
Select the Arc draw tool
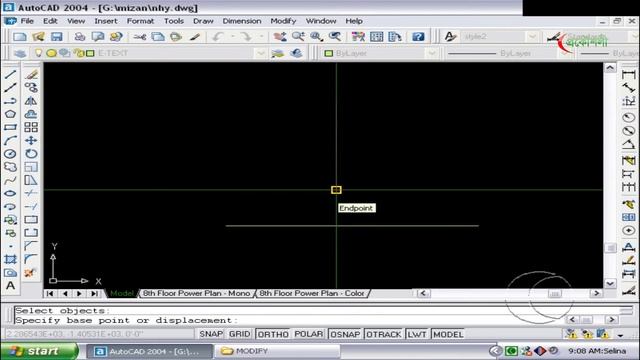click(10, 141)
